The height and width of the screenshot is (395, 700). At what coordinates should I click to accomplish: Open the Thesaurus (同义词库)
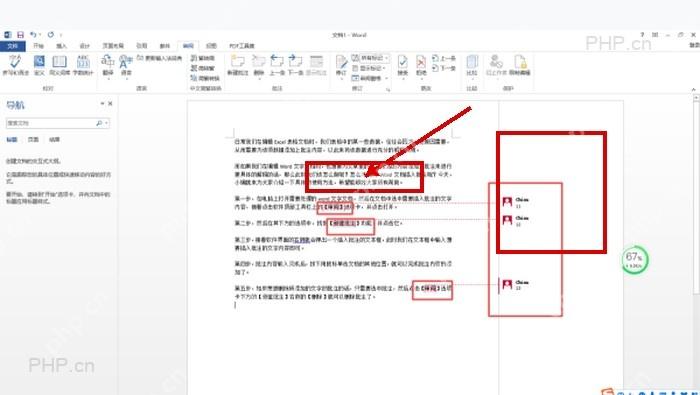(x=59, y=65)
